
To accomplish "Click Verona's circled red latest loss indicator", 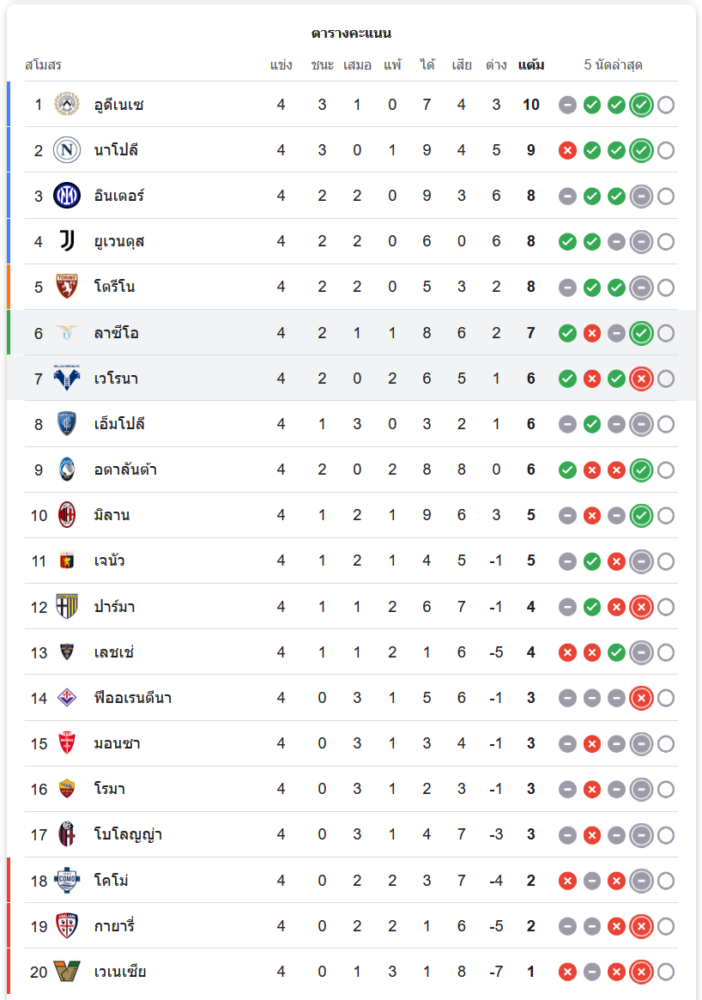I will point(641,379).
